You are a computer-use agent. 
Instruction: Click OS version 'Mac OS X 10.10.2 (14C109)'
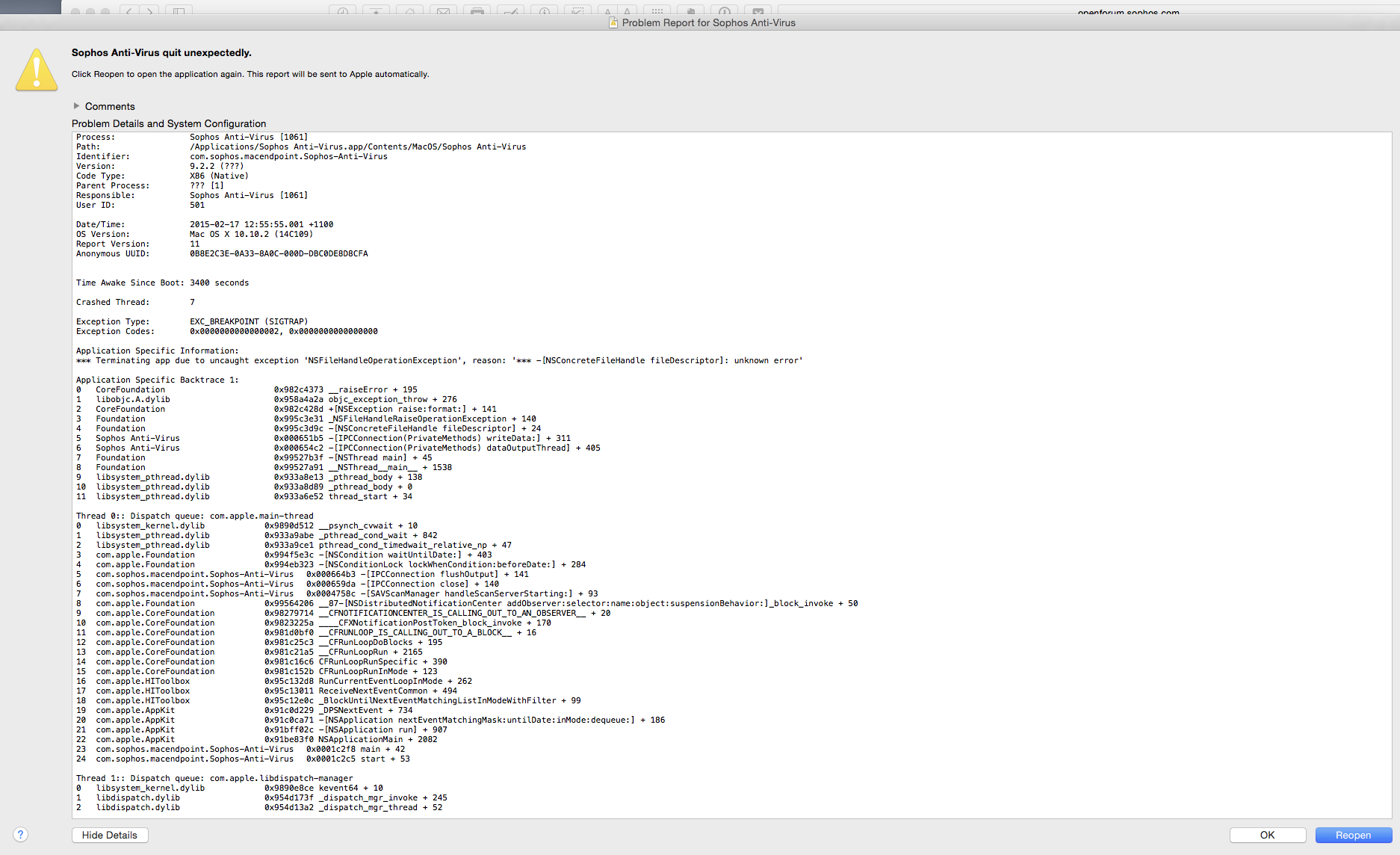click(x=251, y=234)
